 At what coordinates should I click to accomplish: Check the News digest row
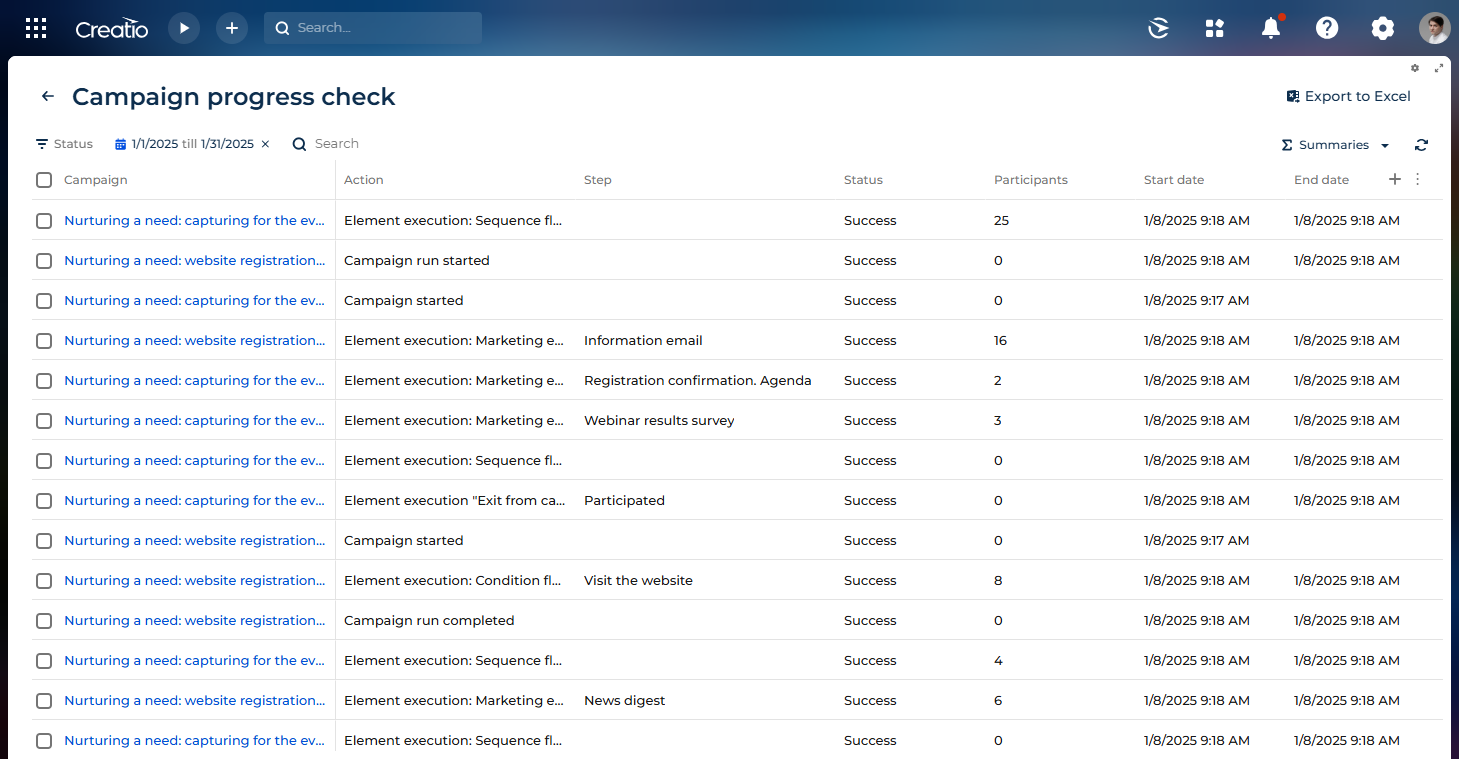point(44,700)
